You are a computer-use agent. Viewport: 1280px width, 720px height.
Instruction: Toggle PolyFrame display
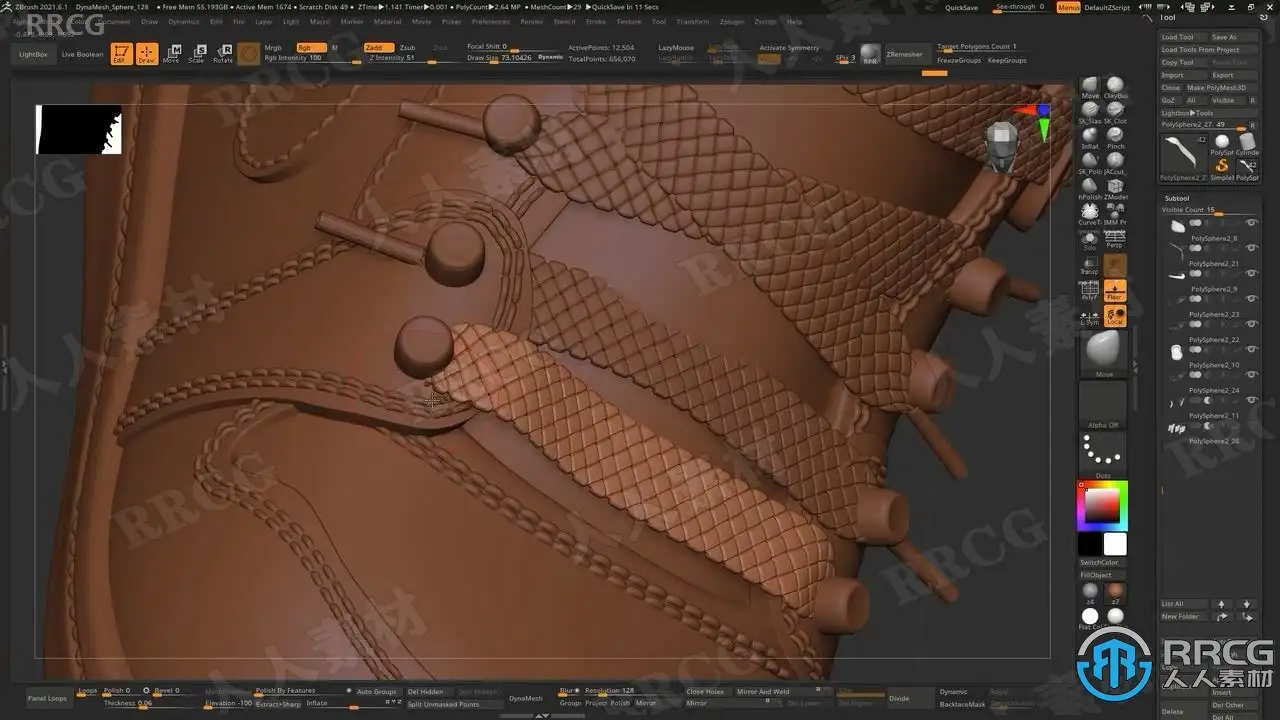pos(1090,291)
